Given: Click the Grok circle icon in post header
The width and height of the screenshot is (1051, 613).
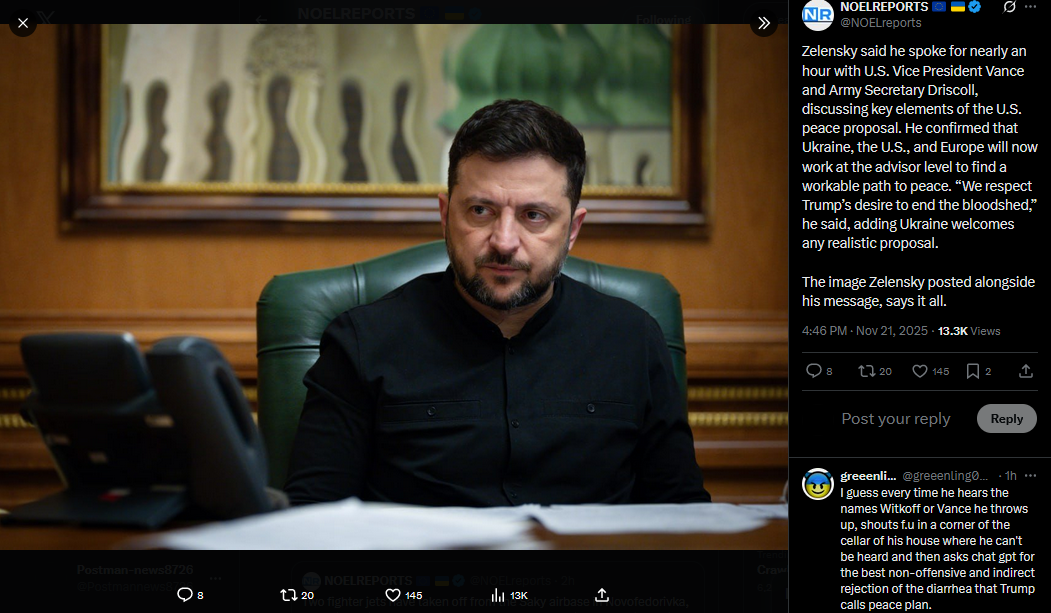Looking at the screenshot, I should pyautogui.click(x=1009, y=7).
